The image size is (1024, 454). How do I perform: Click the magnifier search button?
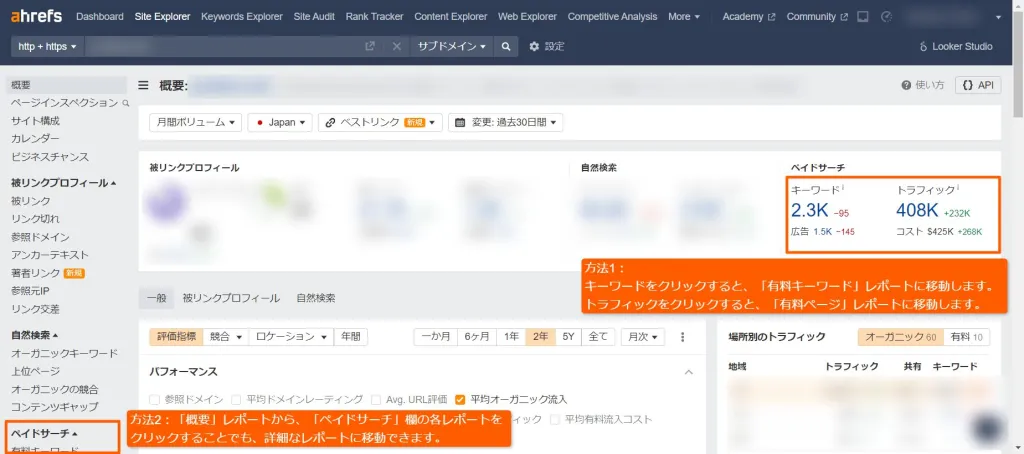[x=505, y=46]
